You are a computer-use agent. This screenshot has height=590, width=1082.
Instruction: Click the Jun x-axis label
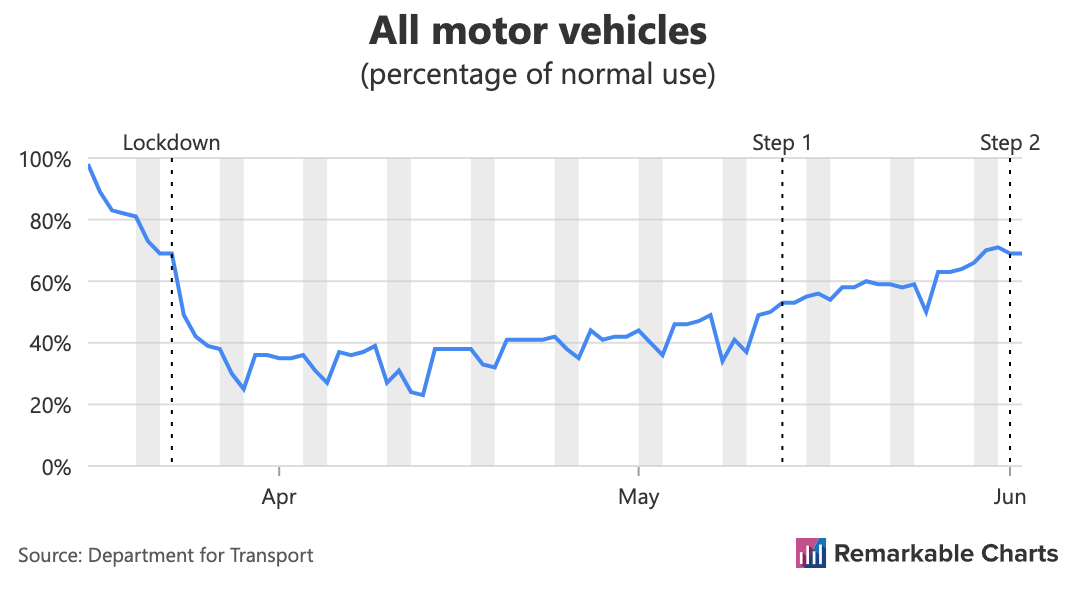(x=1010, y=496)
